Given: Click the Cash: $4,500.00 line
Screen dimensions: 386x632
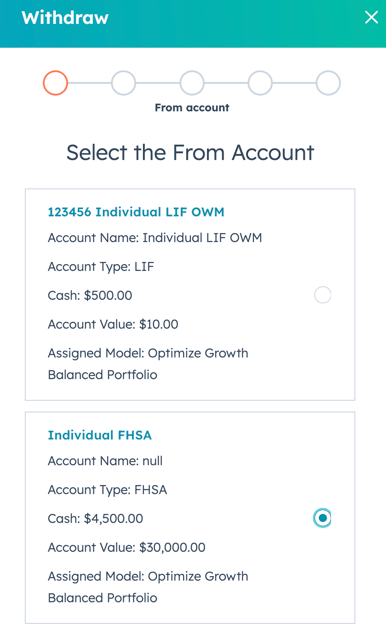Looking at the screenshot, I should [95, 519].
